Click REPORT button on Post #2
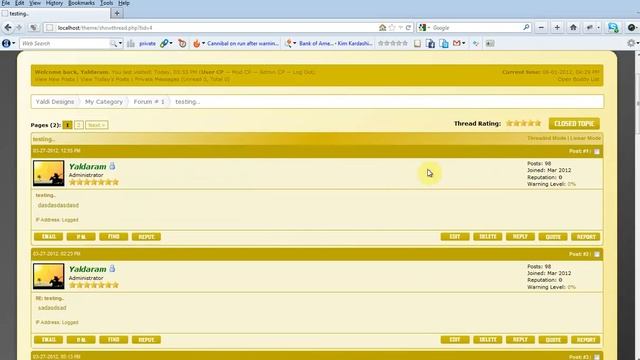This screenshot has width=640, height=360. 586,340
